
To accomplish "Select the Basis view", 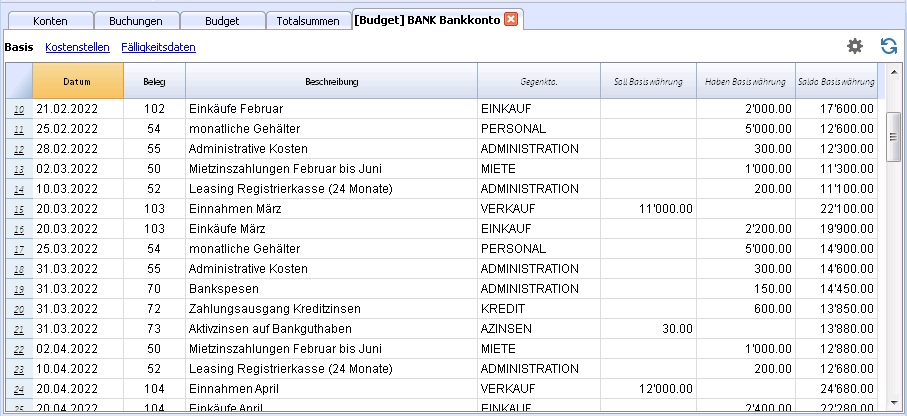I will point(19,47).
